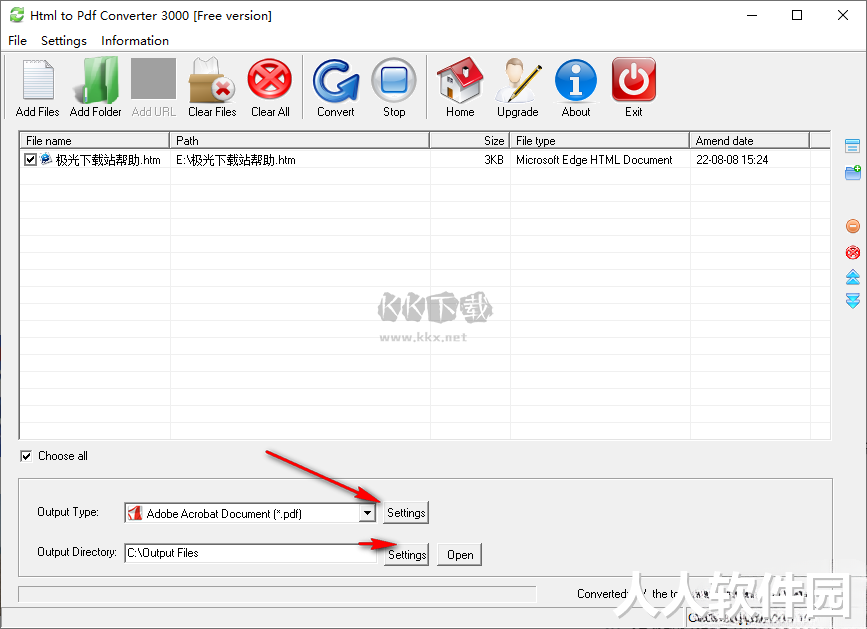Click the grayed Add URL toolbar item

(x=154, y=87)
